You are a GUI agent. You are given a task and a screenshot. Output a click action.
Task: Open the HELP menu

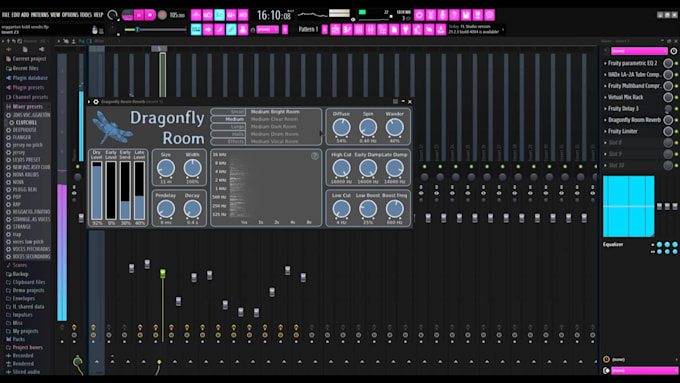click(98, 15)
